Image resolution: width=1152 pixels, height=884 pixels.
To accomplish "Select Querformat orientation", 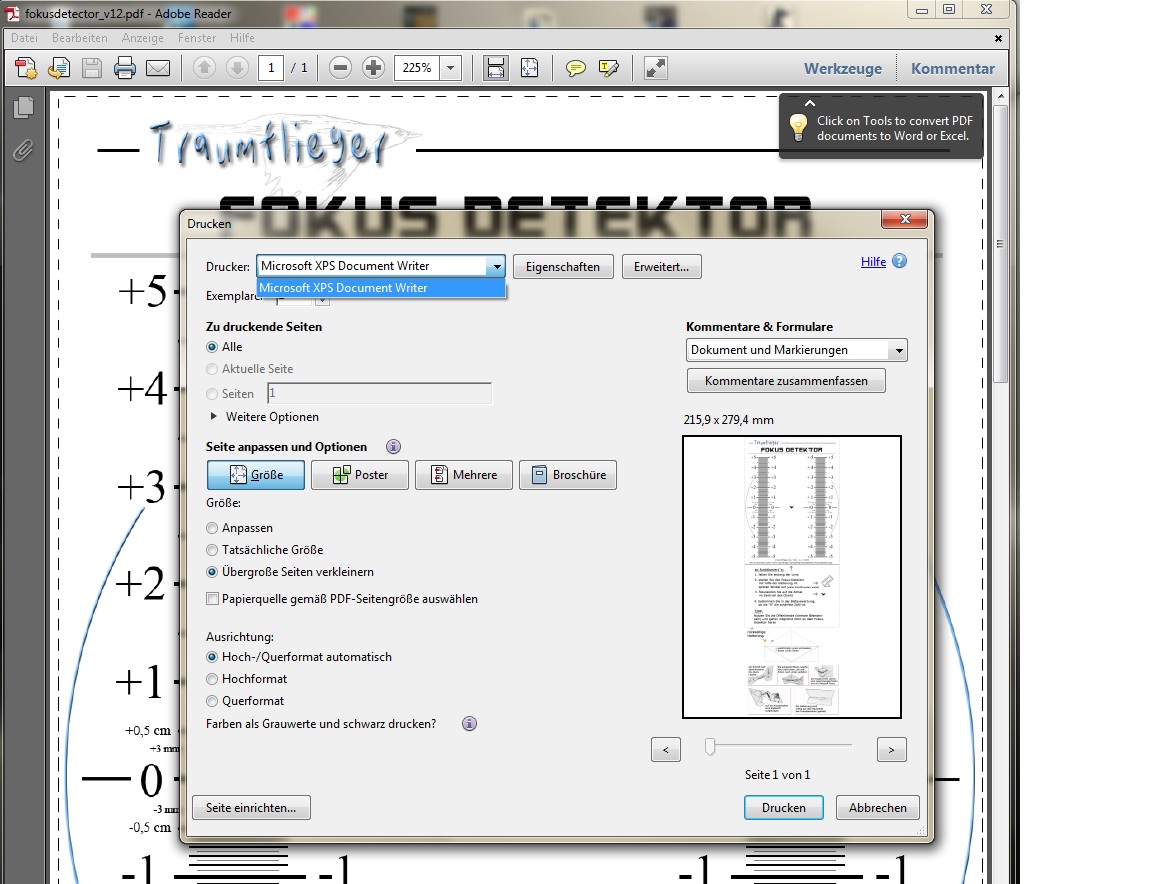I will (x=212, y=701).
